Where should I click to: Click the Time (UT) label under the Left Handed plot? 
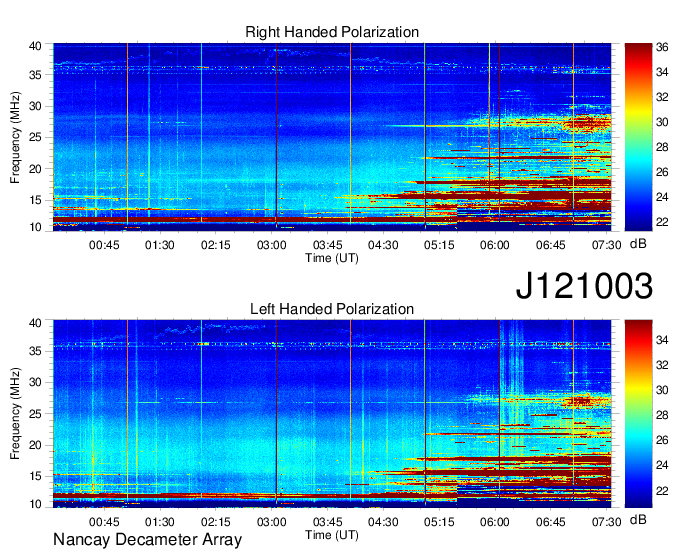[332, 535]
